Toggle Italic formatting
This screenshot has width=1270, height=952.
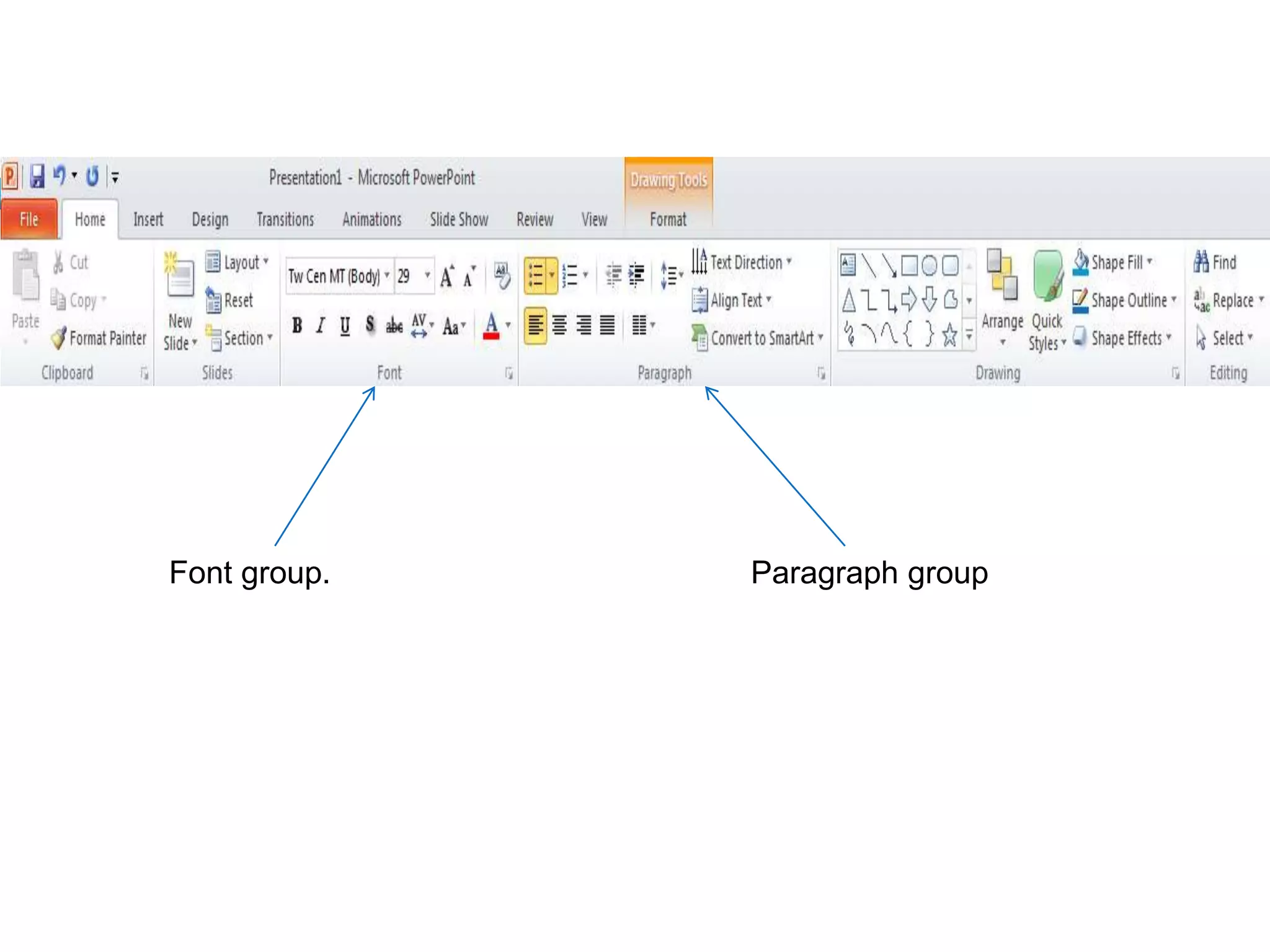[x=321, y=325]
